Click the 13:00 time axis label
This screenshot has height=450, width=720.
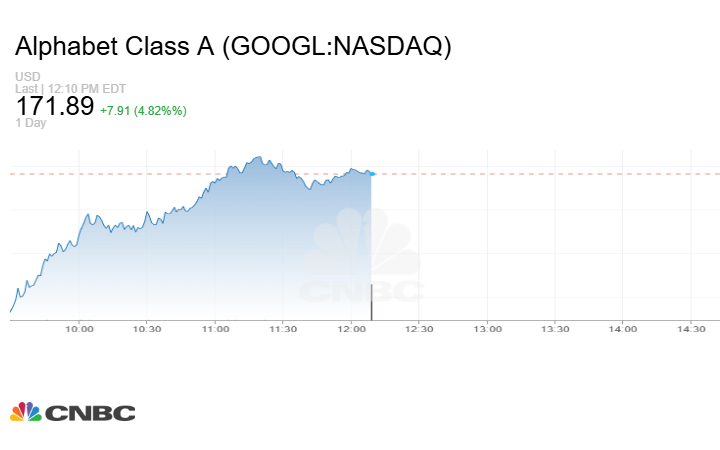coord(487,328)
